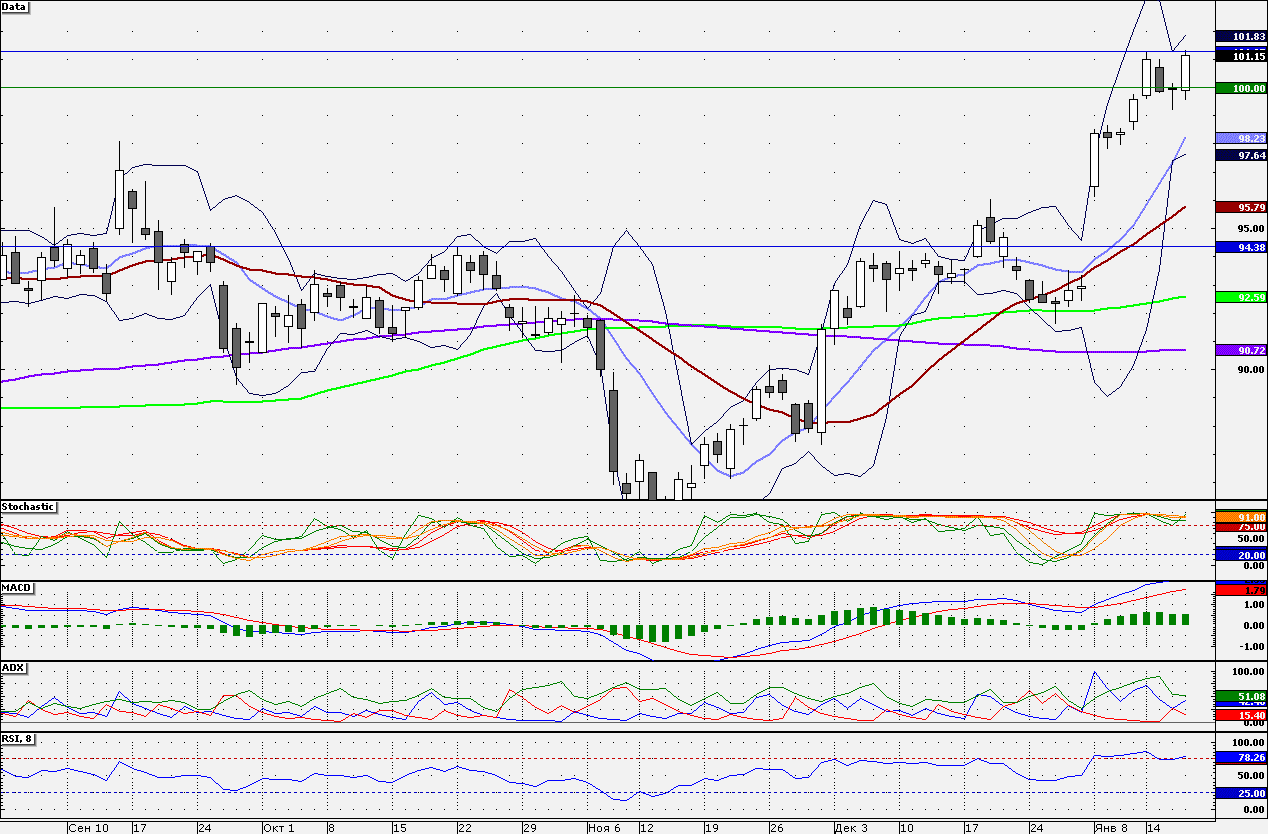This screenshot has width=1268, height=834.
Task: Click the date label 14 on time axis
Action: (1153, 828)
